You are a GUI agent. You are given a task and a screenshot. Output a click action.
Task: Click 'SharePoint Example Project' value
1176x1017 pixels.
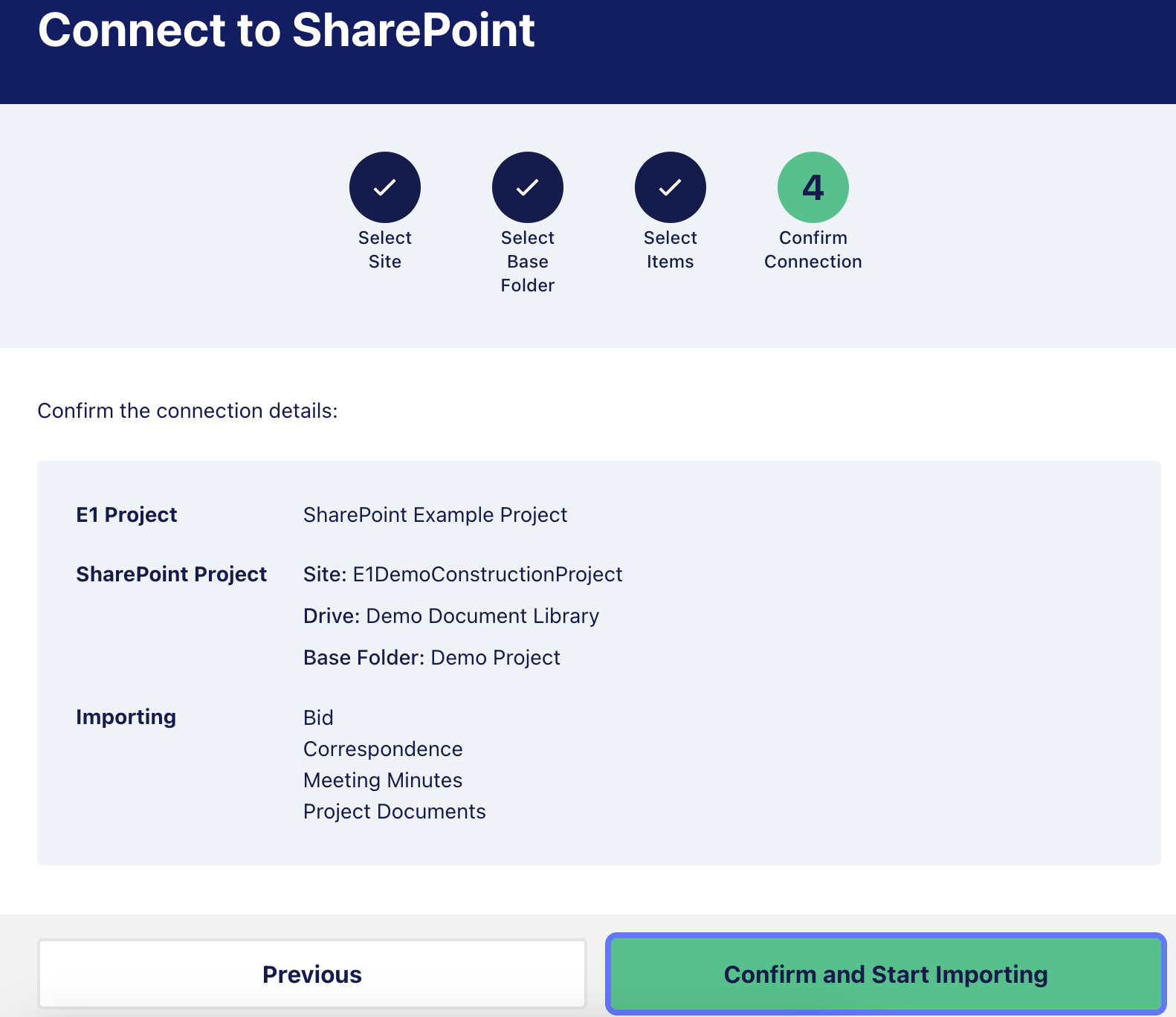435,515
